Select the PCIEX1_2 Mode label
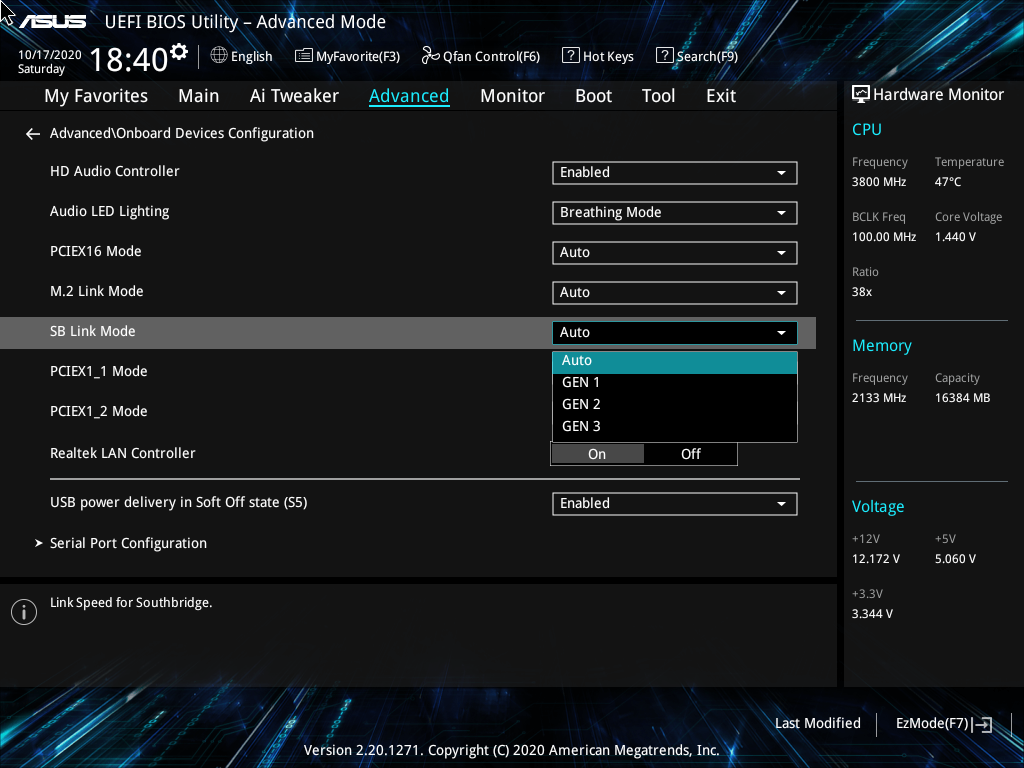This screenshot has height=768, width=1024. coord(99,411)
